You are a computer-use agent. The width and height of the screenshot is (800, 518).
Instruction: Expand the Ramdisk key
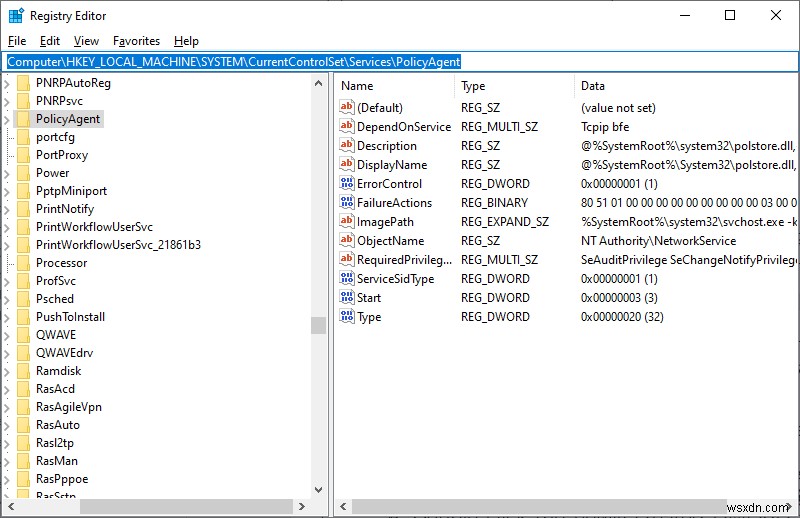pyautogui.click(x=7, y=371)
